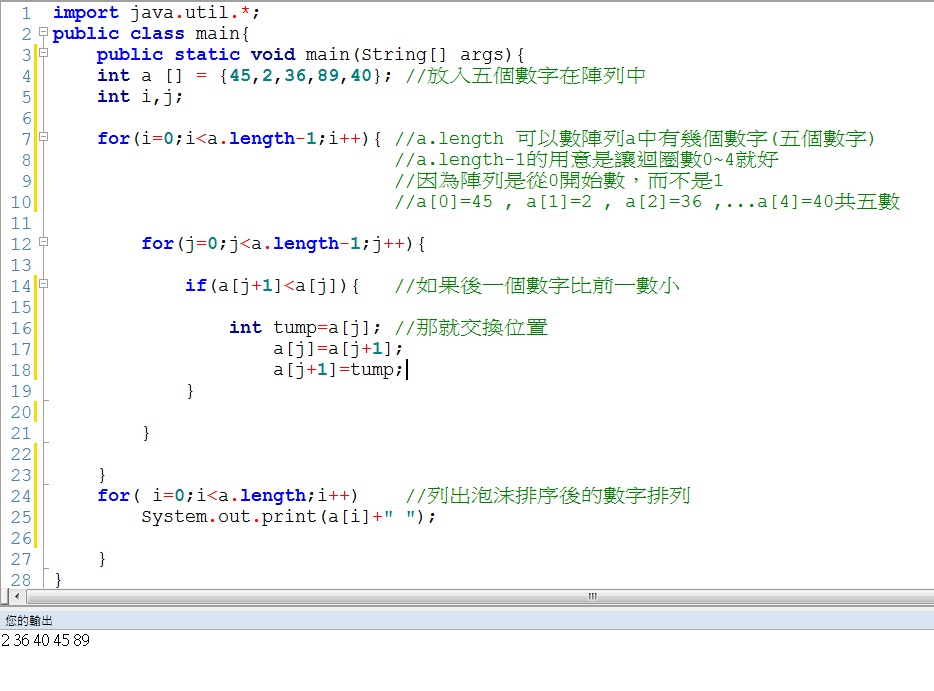The height and width of the screenshot is (691, 934).
Task: Click the right arrow of horizontal scrollbar
Action: pos(926,596)
